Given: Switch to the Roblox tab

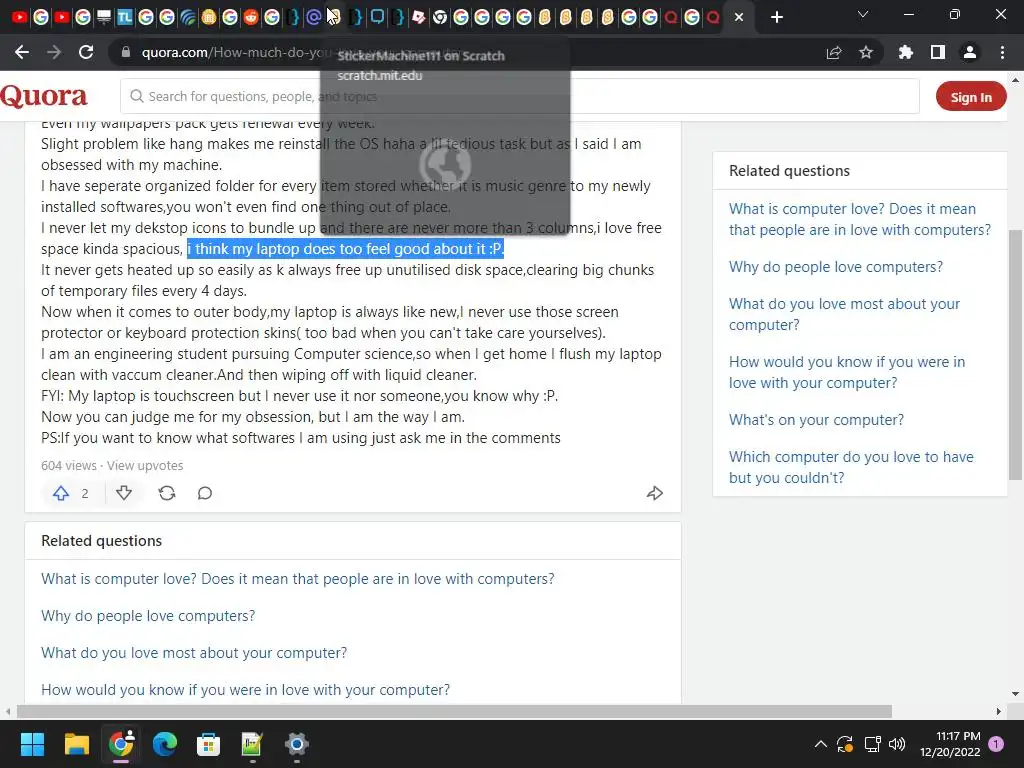Looking at the screenshot, I should [x=419, y=18].
